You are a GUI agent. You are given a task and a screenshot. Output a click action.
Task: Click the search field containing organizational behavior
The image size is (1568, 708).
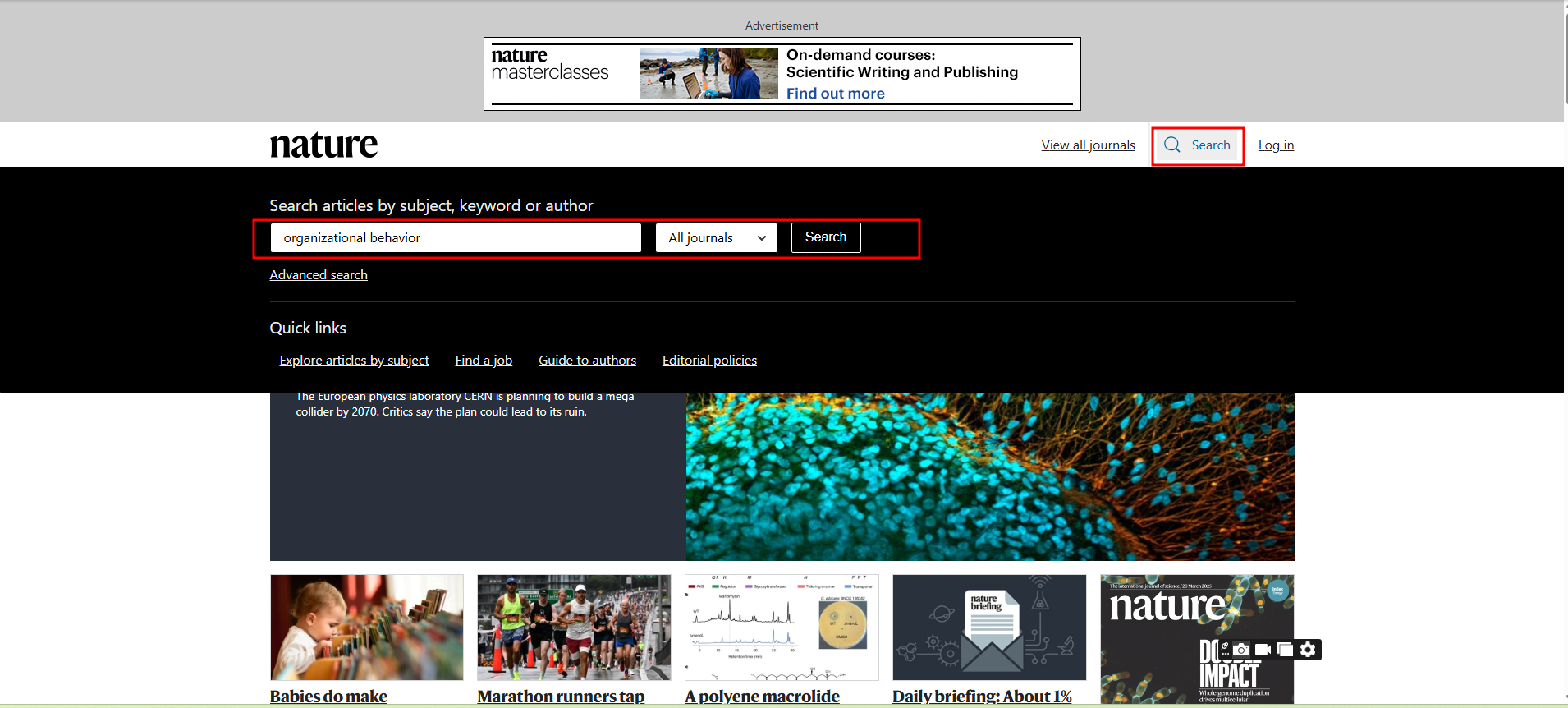pos(456,238)
